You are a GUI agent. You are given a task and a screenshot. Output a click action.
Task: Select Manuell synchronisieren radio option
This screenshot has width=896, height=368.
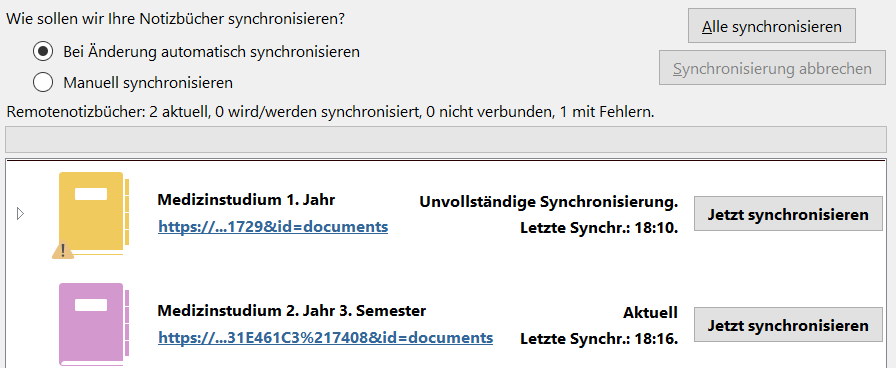click(43, 83)
